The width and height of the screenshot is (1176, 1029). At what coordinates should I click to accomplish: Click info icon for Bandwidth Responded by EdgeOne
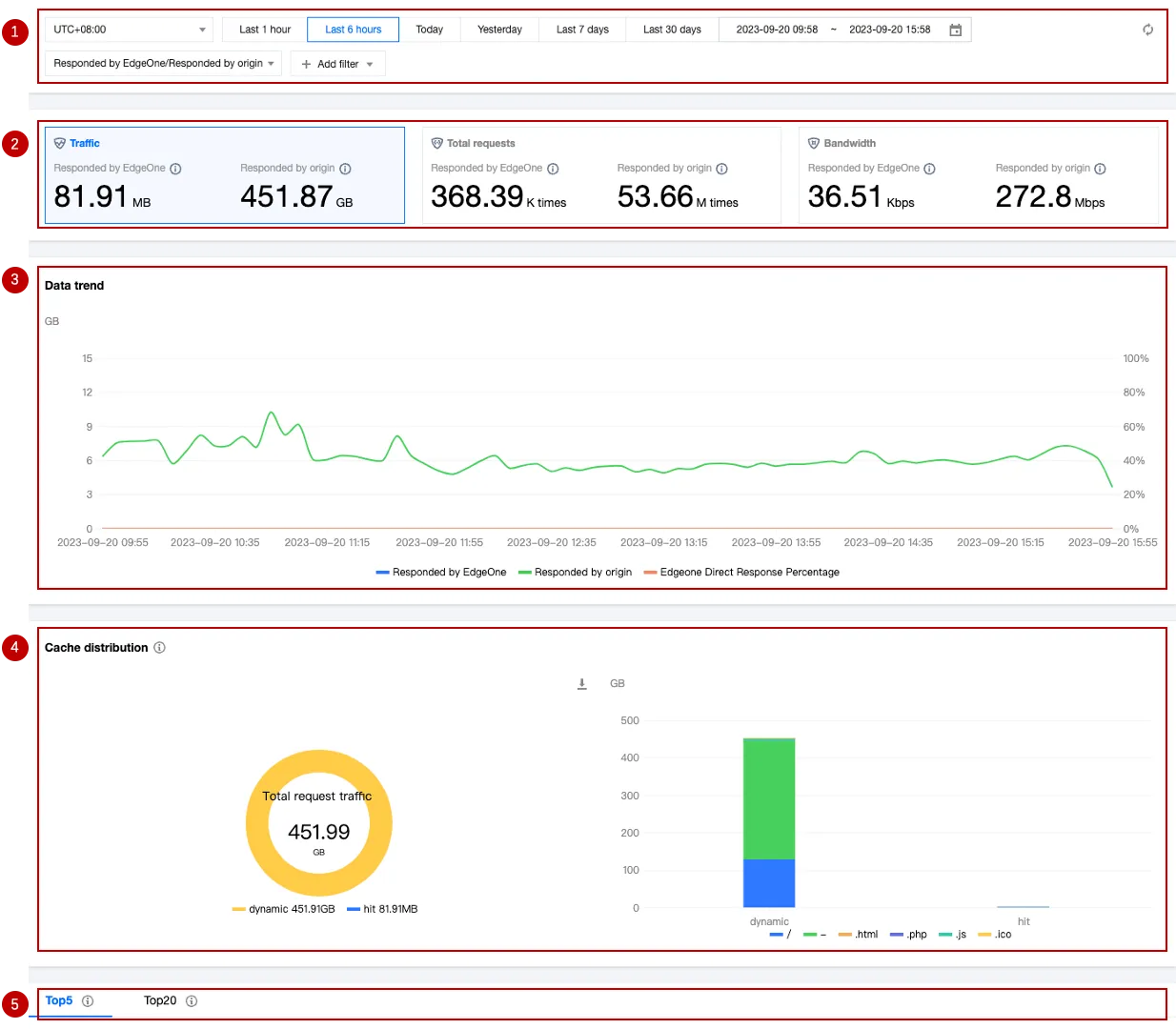[929, 169]
